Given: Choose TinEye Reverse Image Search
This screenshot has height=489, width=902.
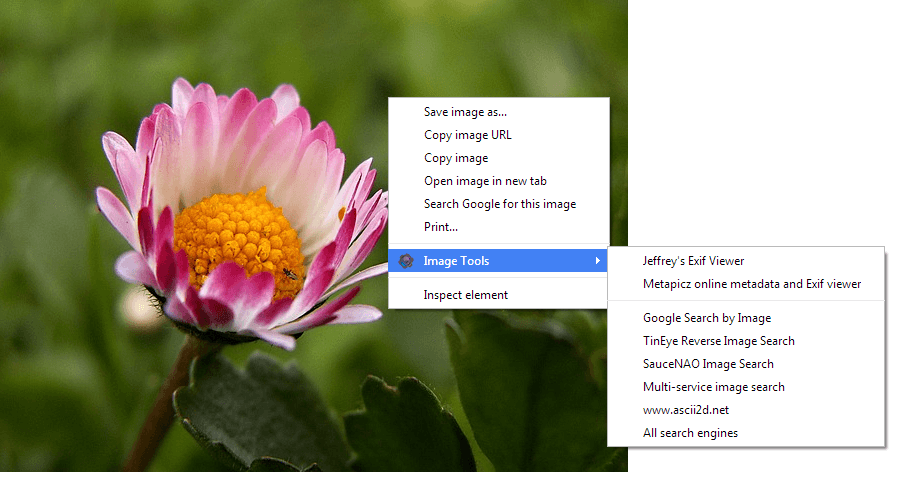Looking at the screenshot, I should pyautogui.click(x=746, y=341).
